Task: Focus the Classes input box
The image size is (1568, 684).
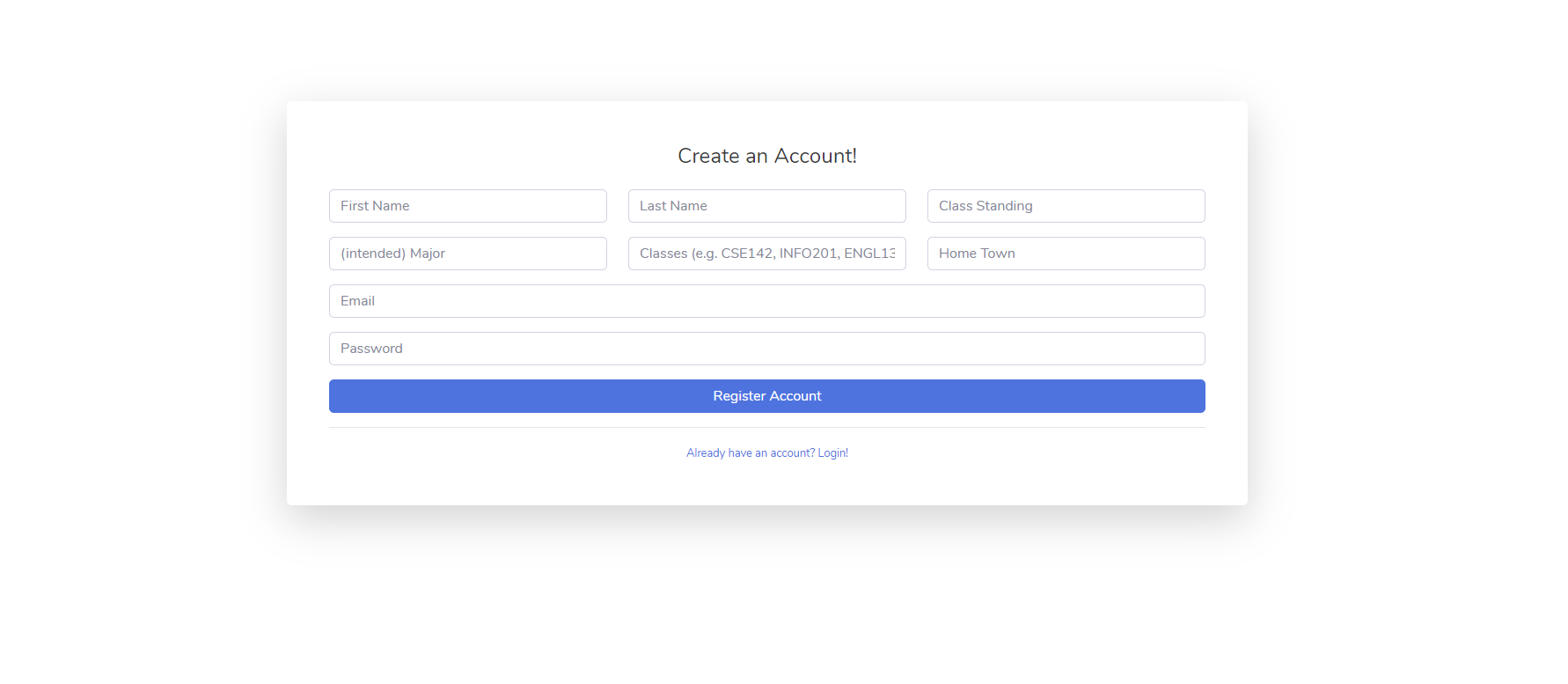Action: [767, 254]
